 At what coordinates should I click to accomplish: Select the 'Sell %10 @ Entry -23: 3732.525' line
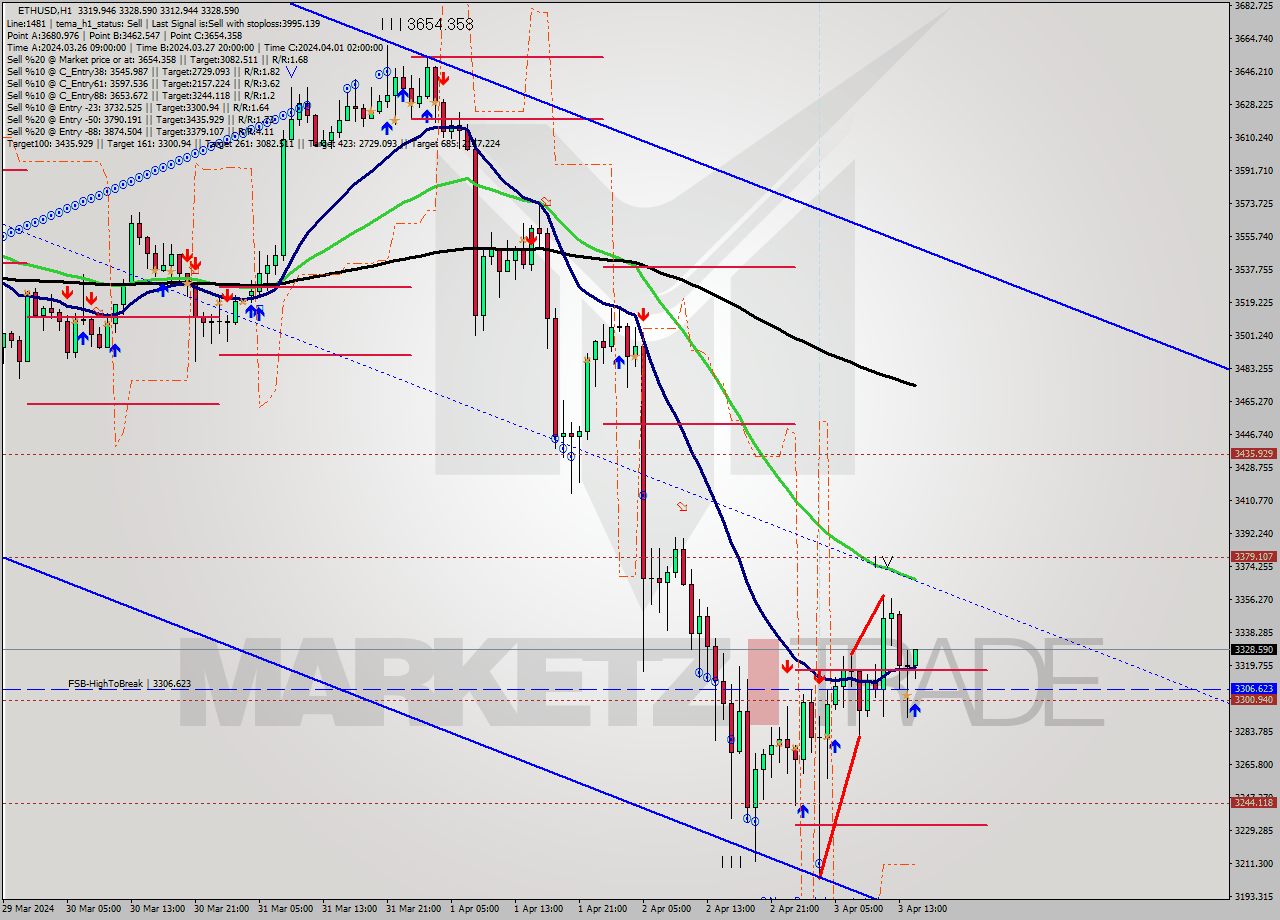[x=138, y=107]
